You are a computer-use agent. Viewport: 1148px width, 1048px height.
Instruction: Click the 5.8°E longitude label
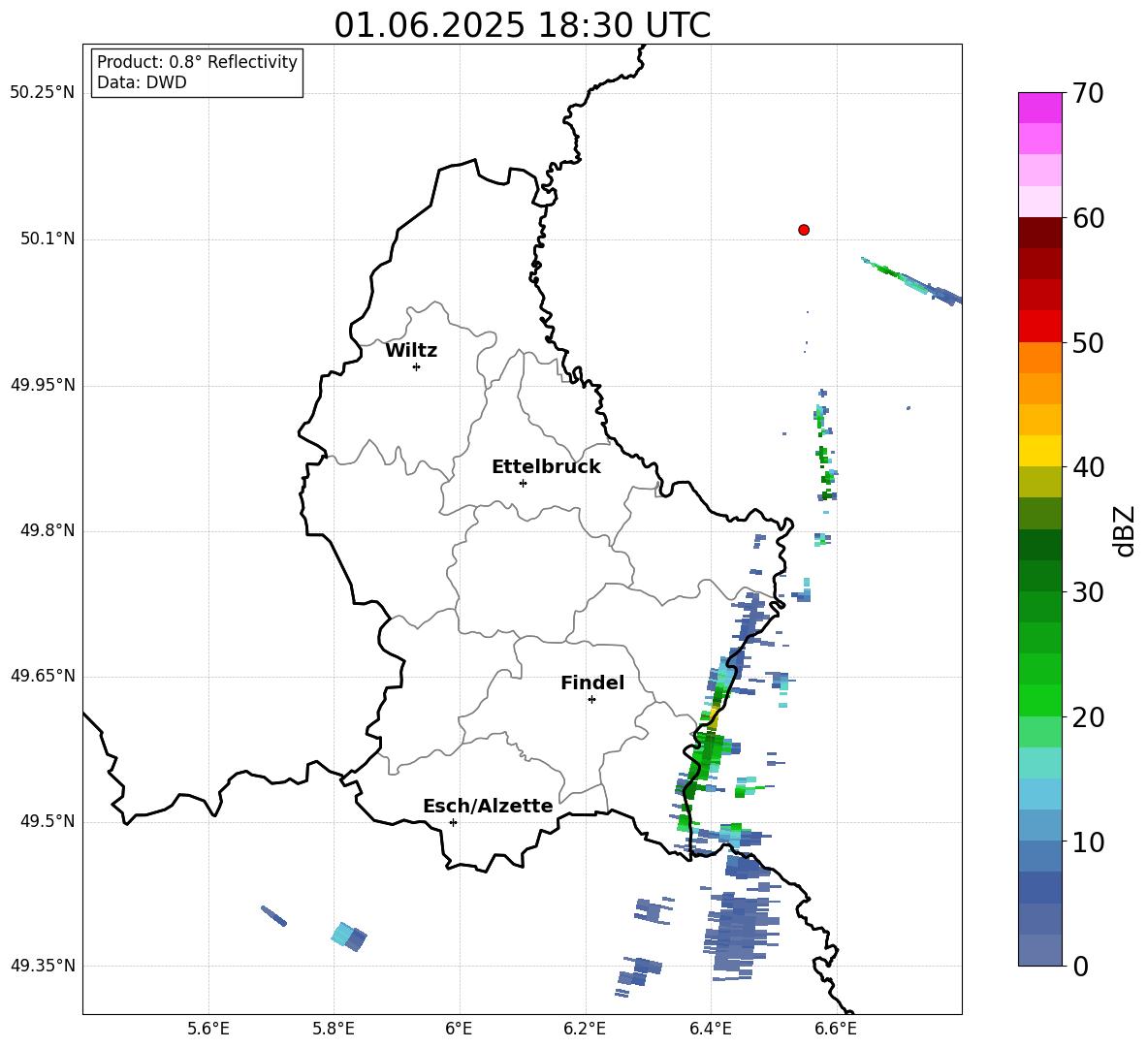click(x=334, y=1029)
